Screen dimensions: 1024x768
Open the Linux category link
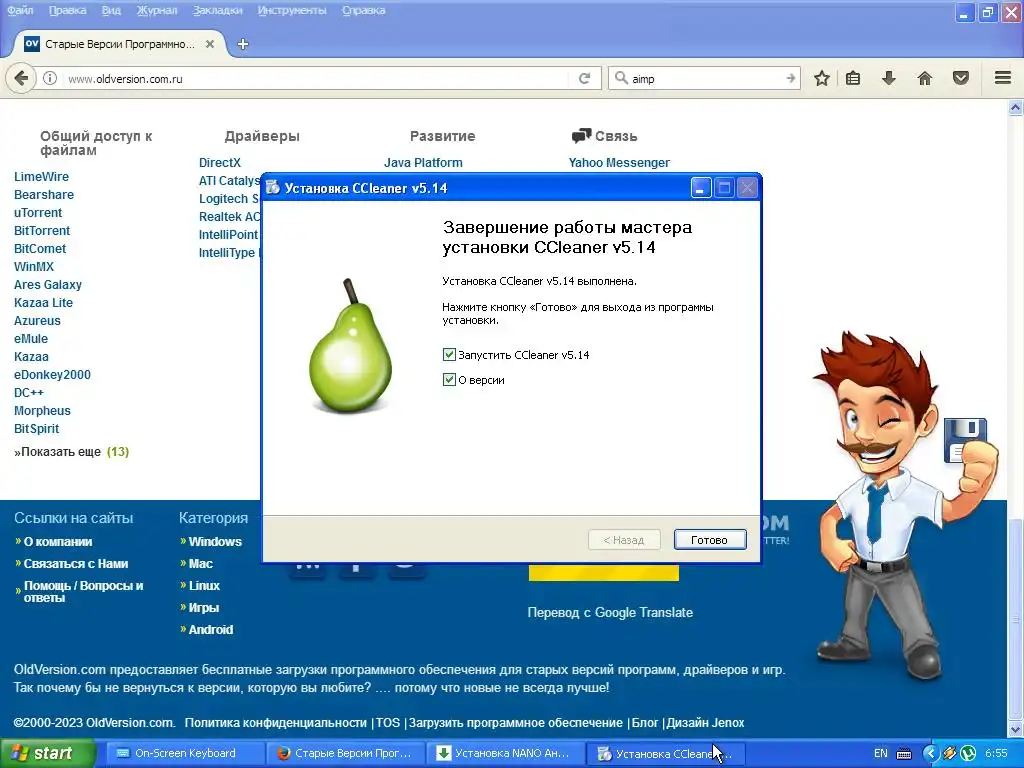(x=204, y=586)
